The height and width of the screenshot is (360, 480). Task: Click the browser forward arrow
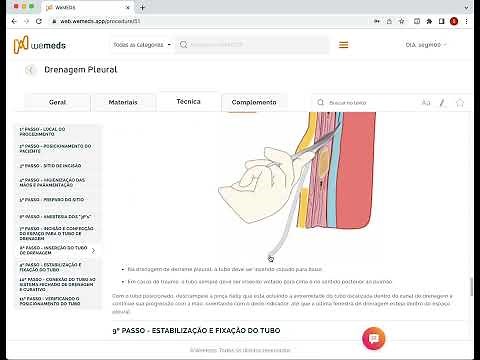(x=26, y=21)
